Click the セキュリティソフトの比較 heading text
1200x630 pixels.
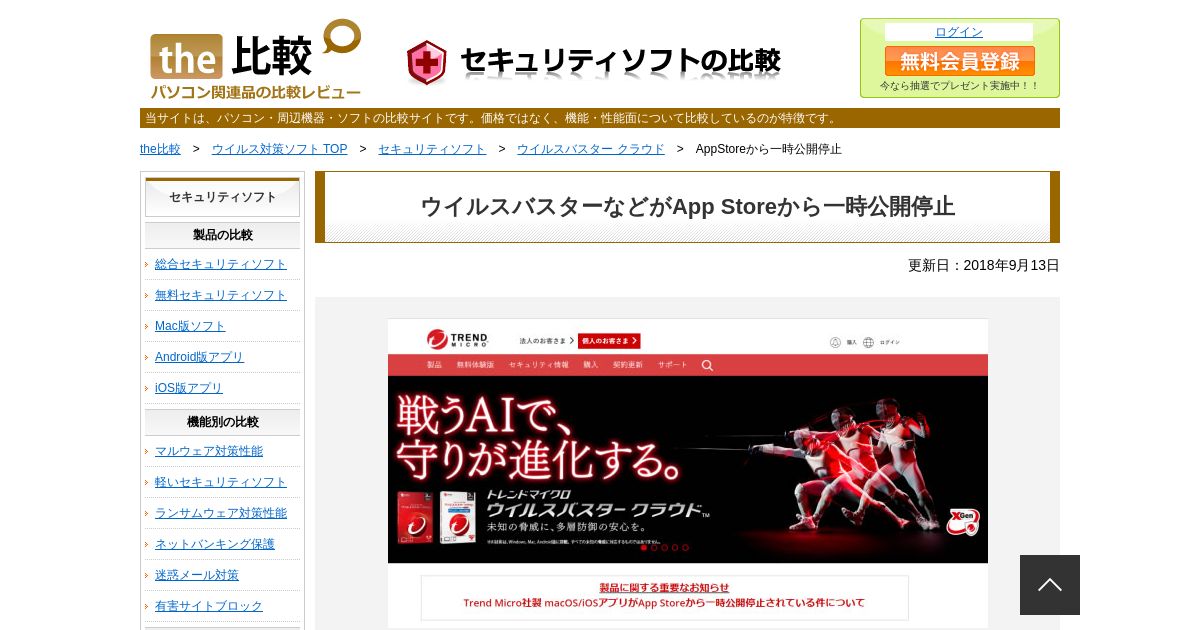pos(620,62)
